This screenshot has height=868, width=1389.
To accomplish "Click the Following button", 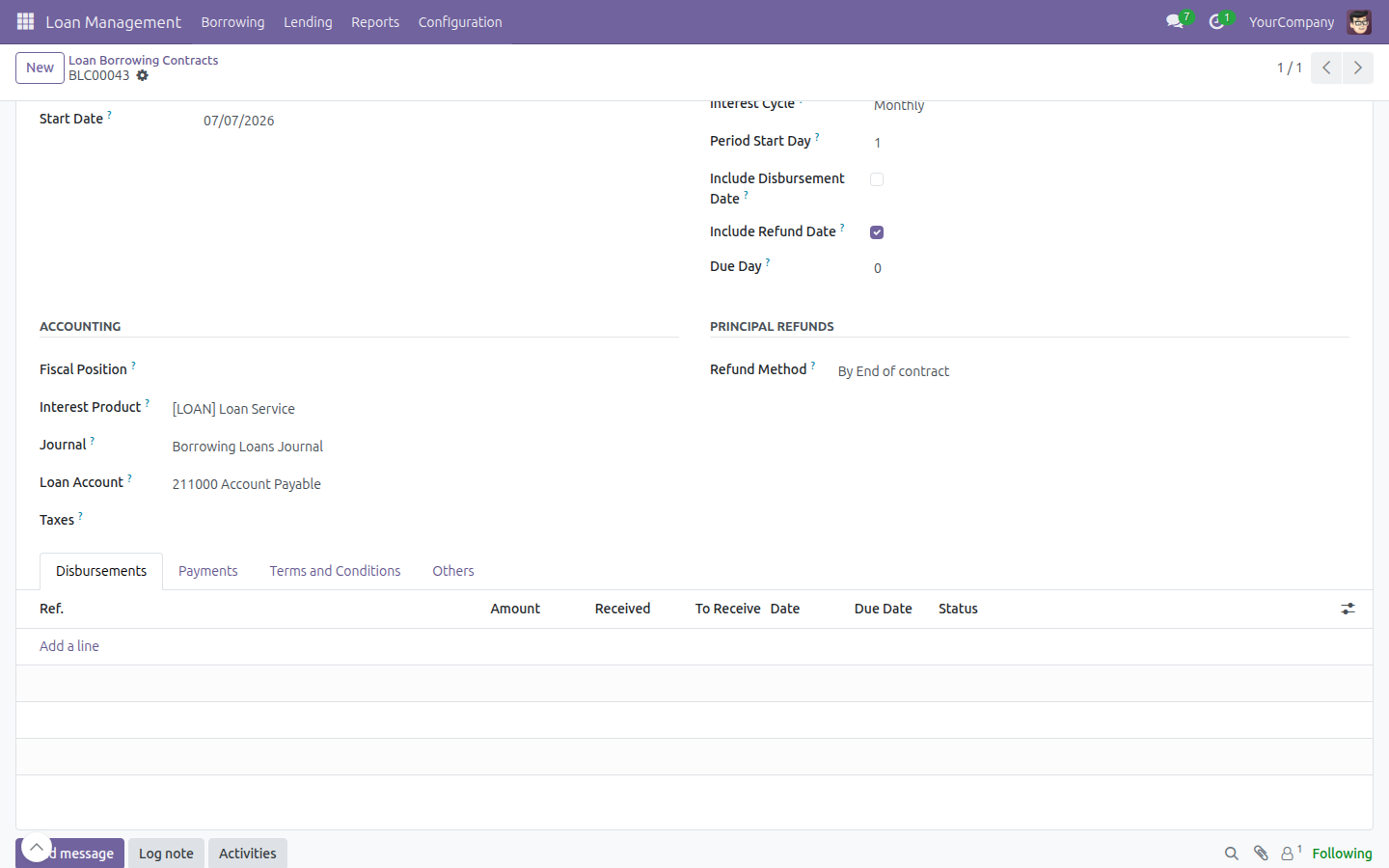I will (x=1342, y=854).
